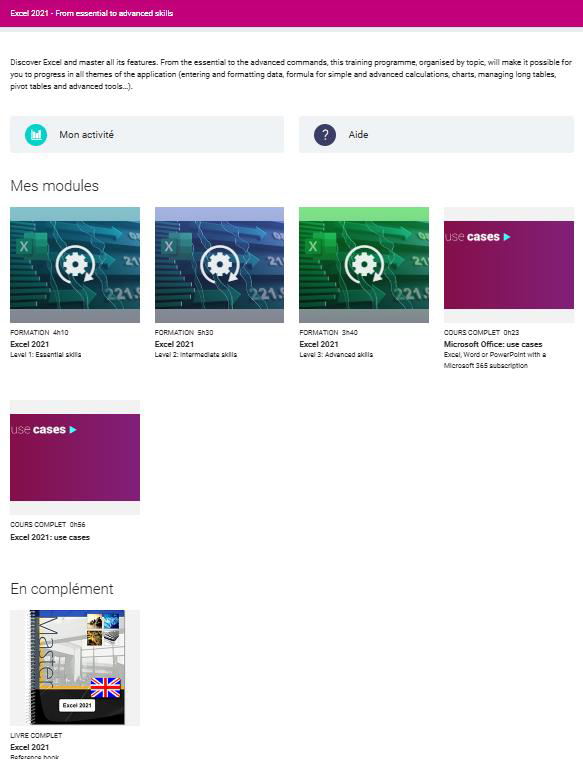The width and height of the screenshot is (583, 762).
Task: Click 'Level 3: Advanced skills' title
Action: coord(336,355)
